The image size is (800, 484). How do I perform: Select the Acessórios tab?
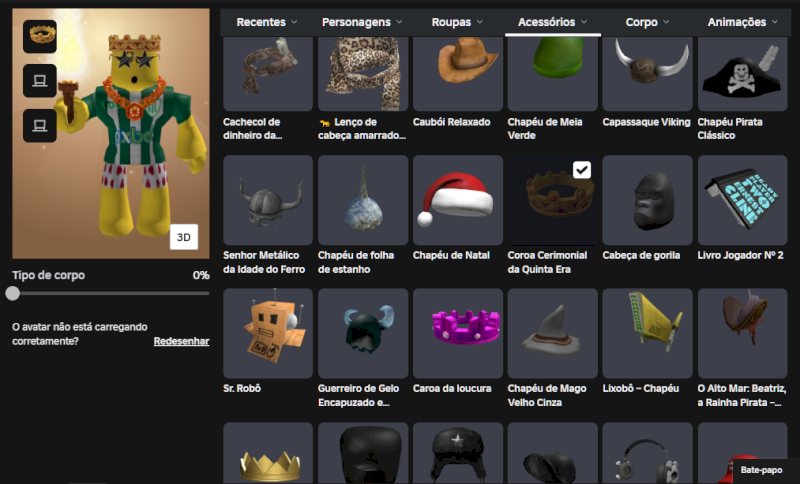(x=553, y=22)
